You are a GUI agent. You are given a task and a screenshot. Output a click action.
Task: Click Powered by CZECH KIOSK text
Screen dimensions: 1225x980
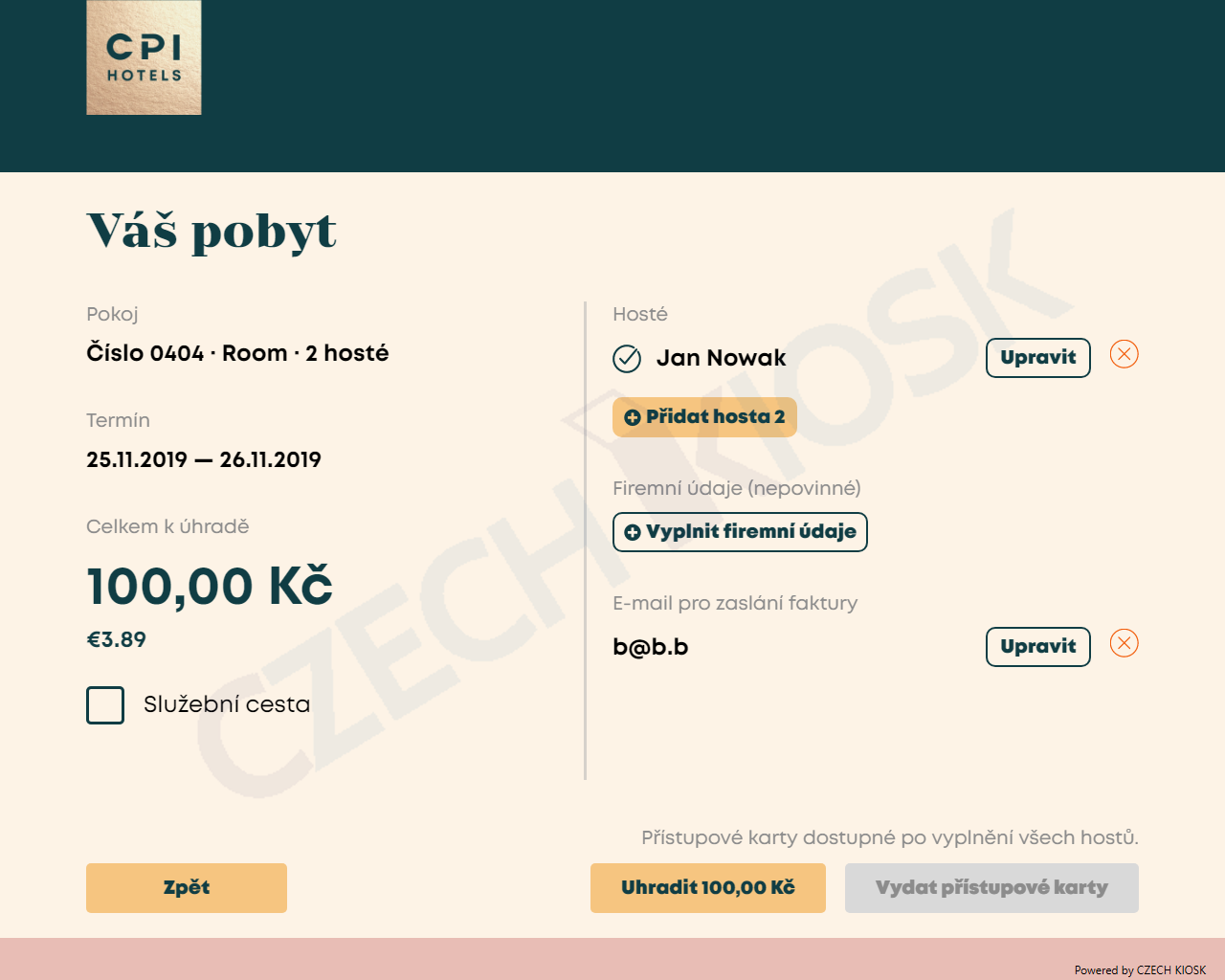1140,969
